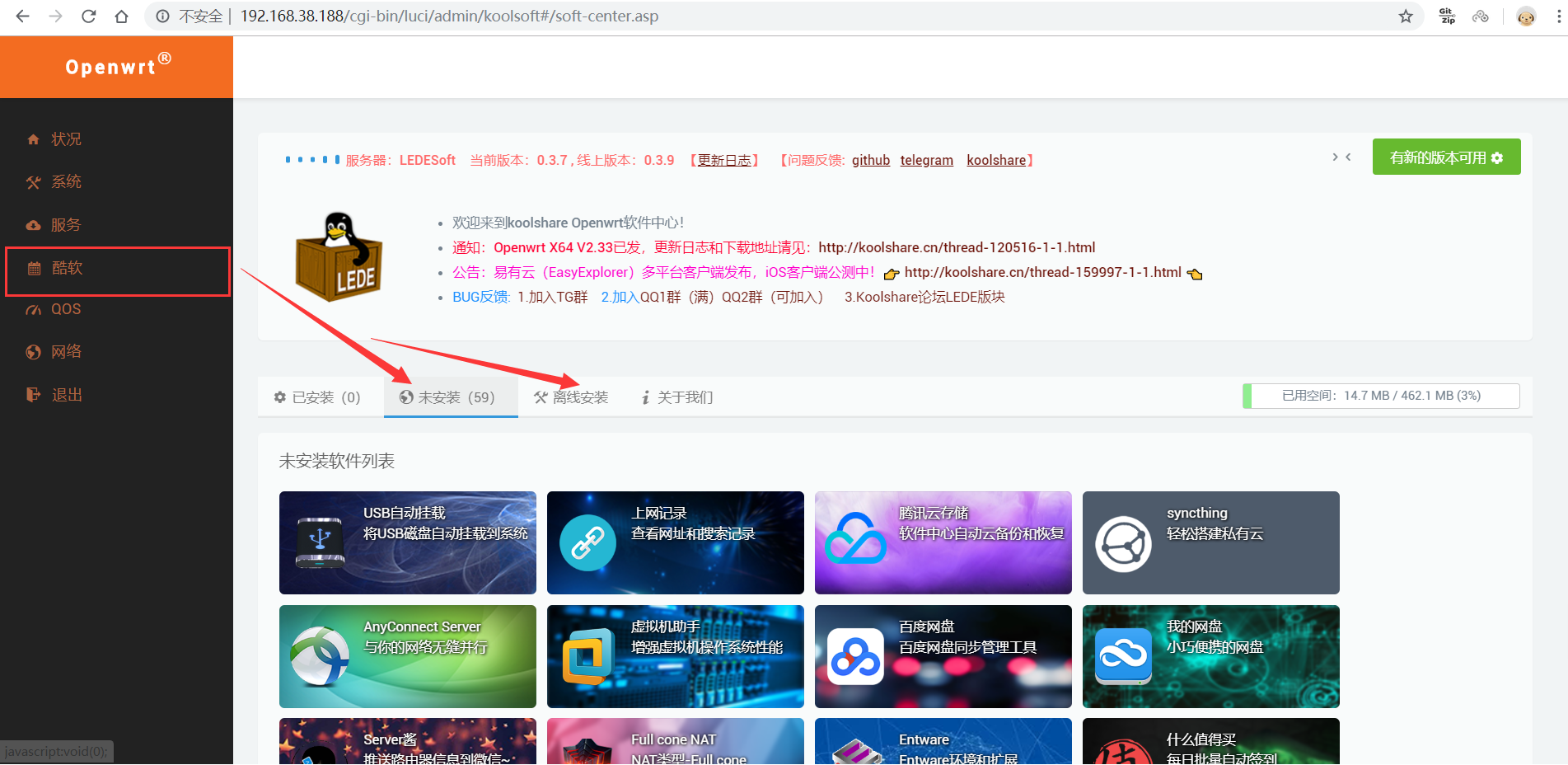Image resolution: width=1568 pixels, height=765 pixels.
Task: Open the 虚拟机助手 app card
Action: click(676, 656)
